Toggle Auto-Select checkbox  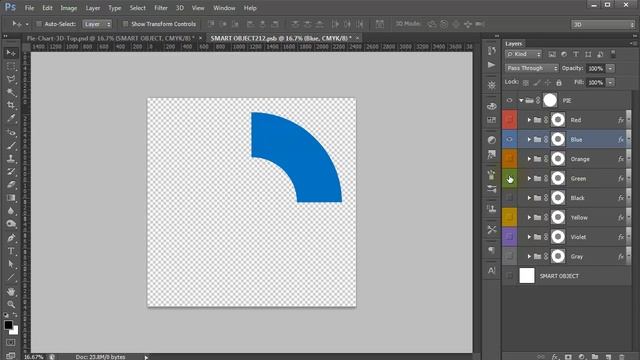tap(39, 24)
